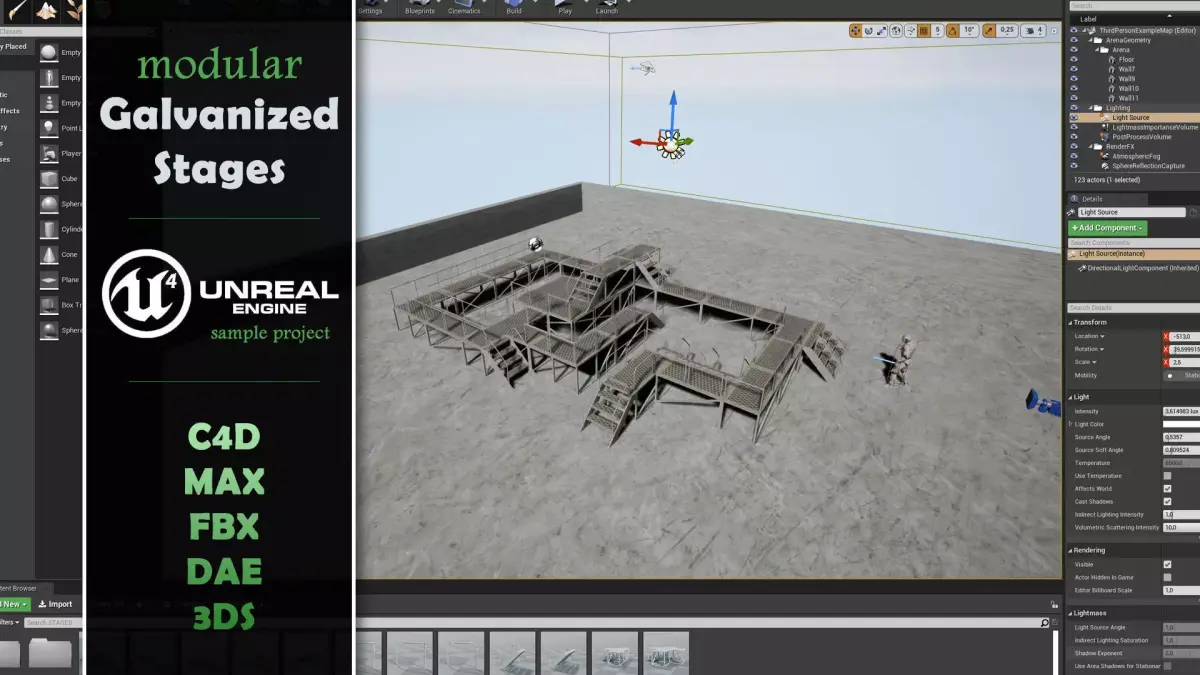Open surface snapping options icon
Screen dimensions: 1200x675
point(911,31)
